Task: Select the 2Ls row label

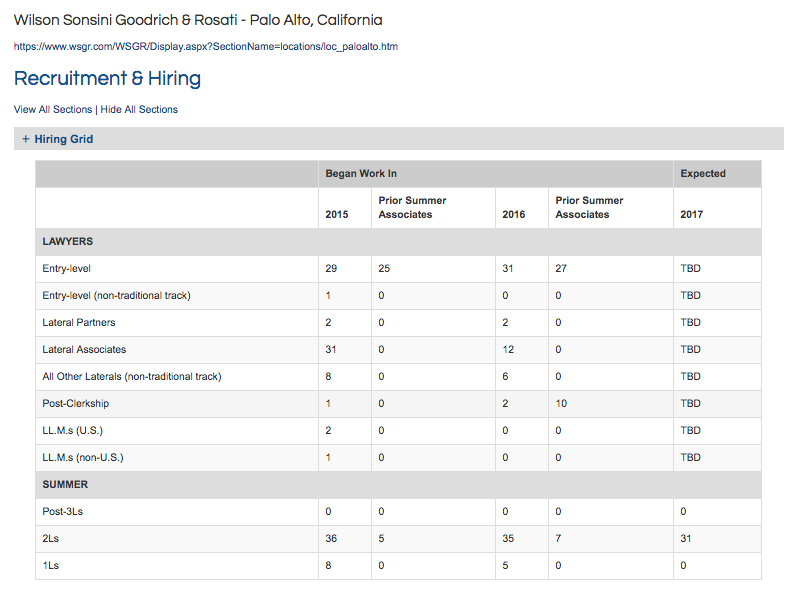Action: (51, 539)
